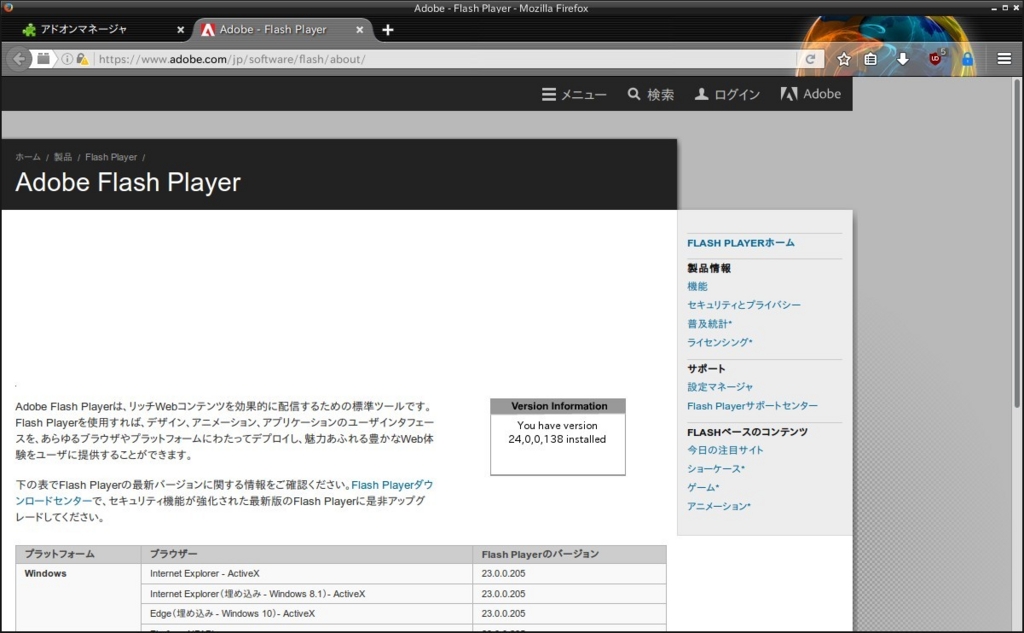Open the ショーケース sidebar link
The image size is (1024, 633).
click(715, 468)
